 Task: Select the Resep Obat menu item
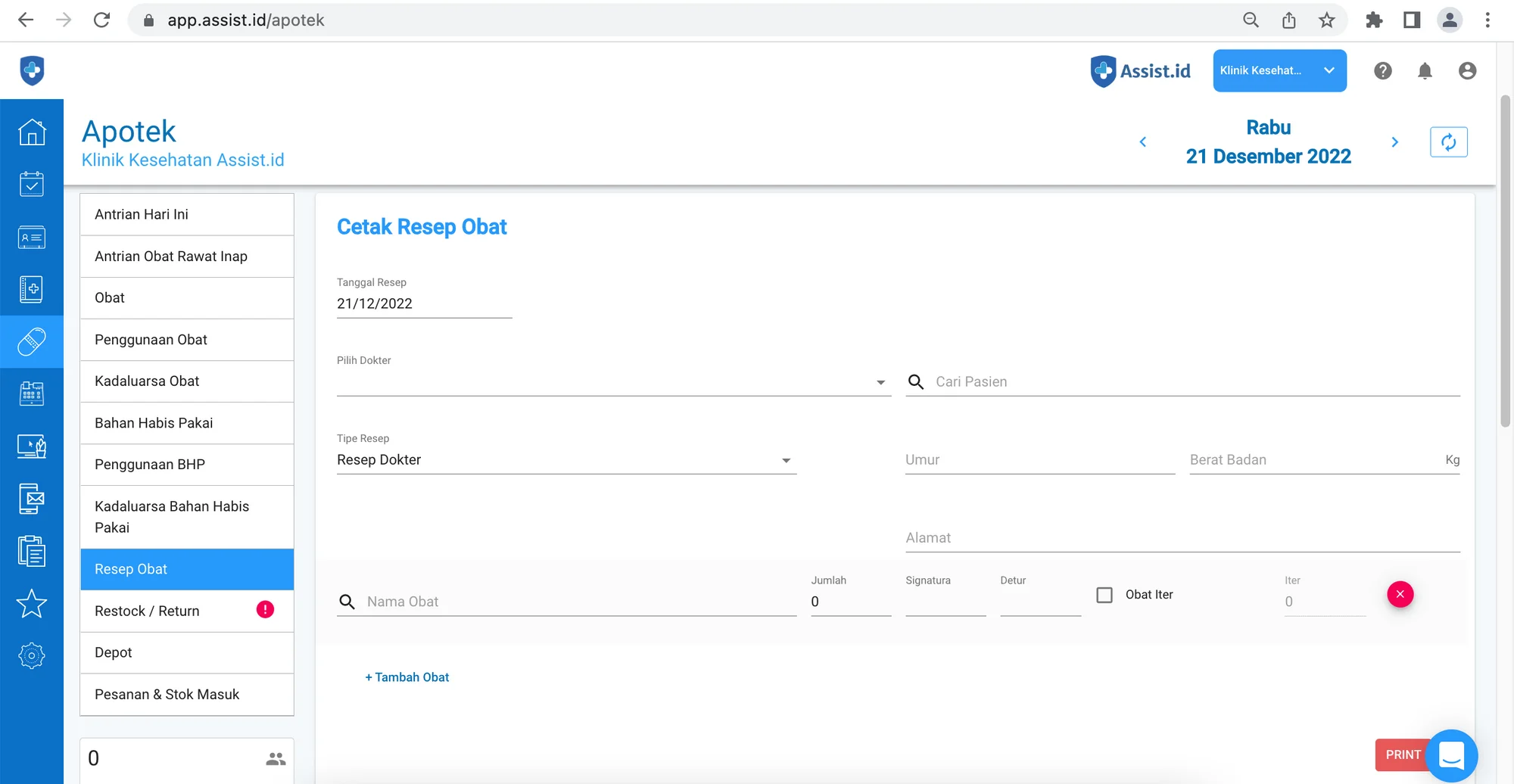(x=187, y=569)
